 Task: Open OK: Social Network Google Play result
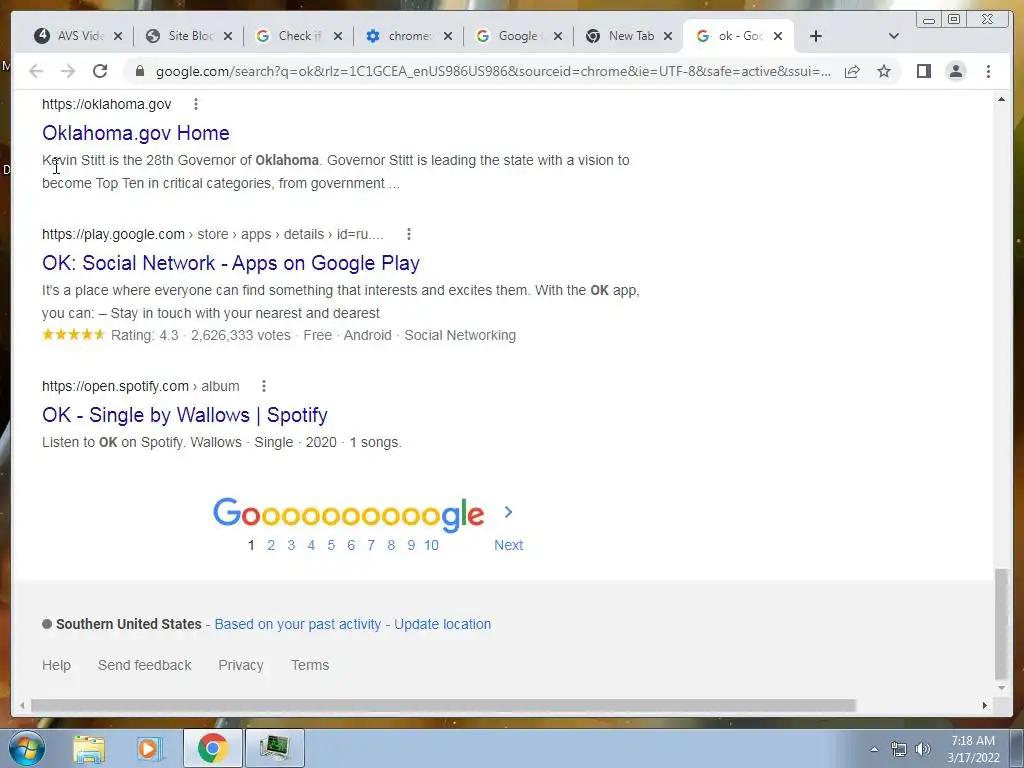[231, 263]
